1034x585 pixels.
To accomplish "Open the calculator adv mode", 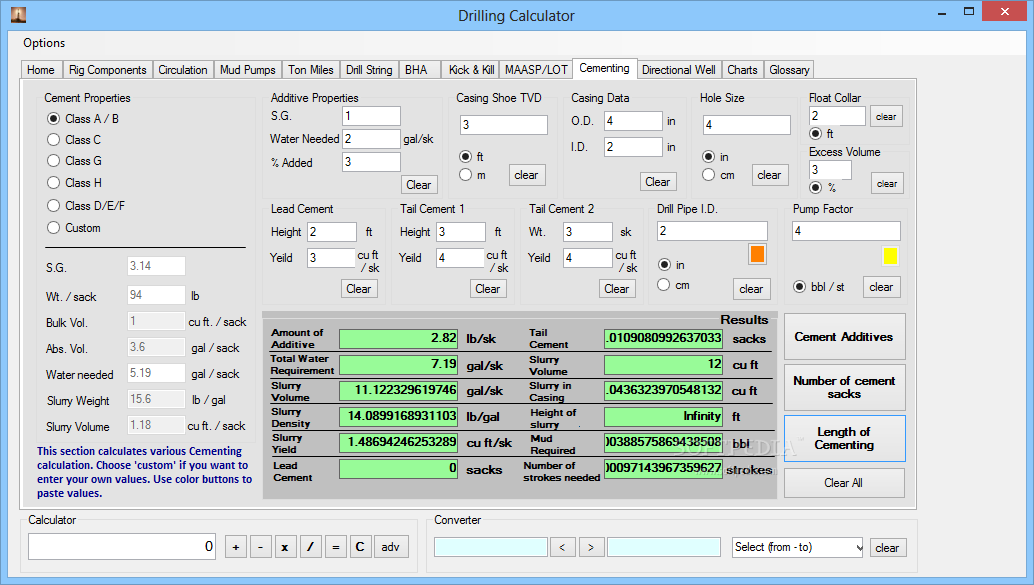I will click(391, 547).
